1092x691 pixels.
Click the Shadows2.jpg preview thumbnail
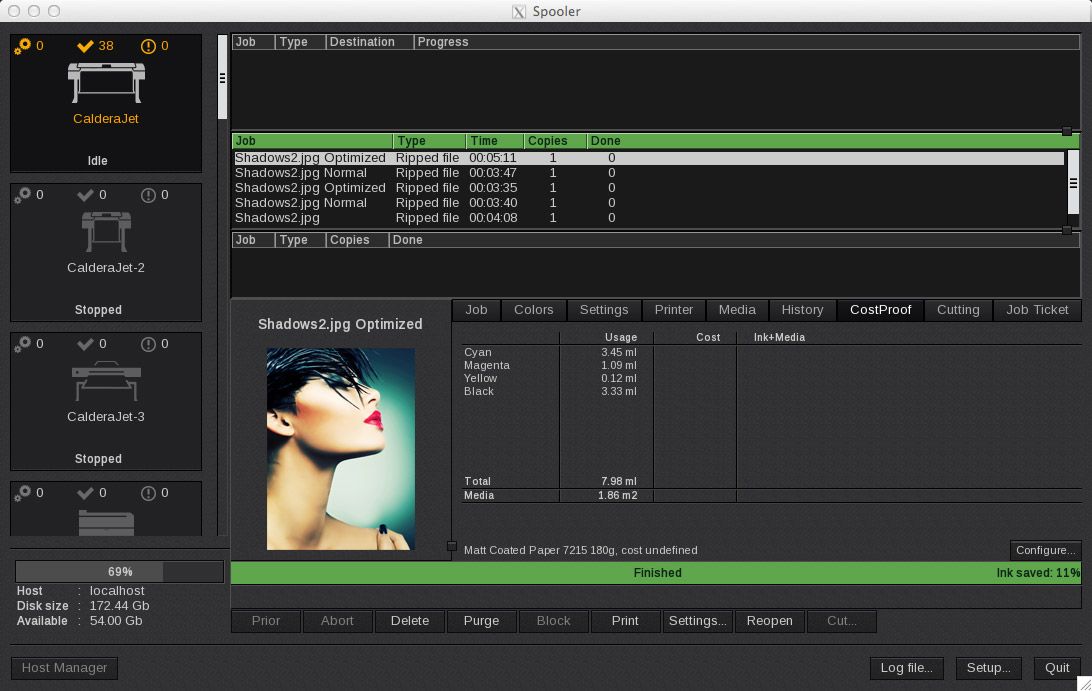click(x=341, y=449)
